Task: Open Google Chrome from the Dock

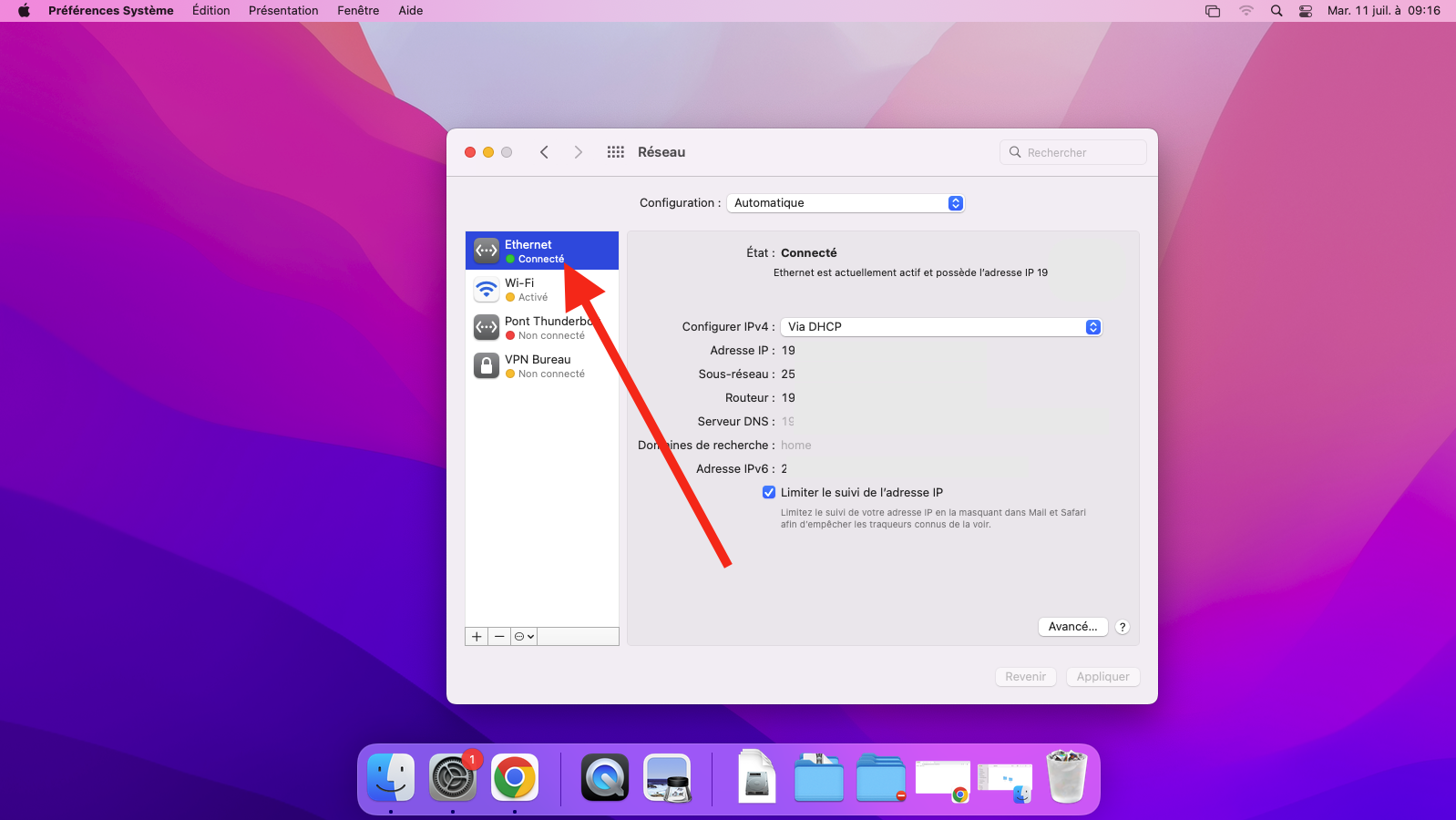Action: point(515,777)
